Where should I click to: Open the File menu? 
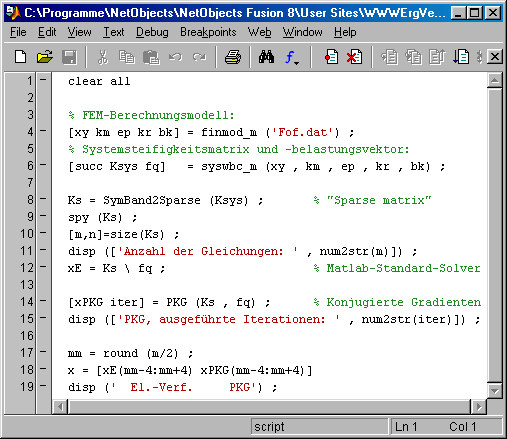tap(18, 32)
